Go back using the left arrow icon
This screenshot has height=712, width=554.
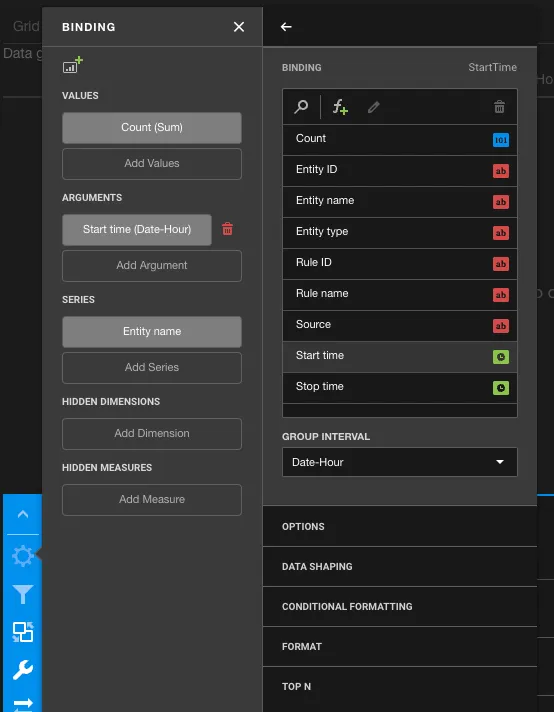pos(286,27)
